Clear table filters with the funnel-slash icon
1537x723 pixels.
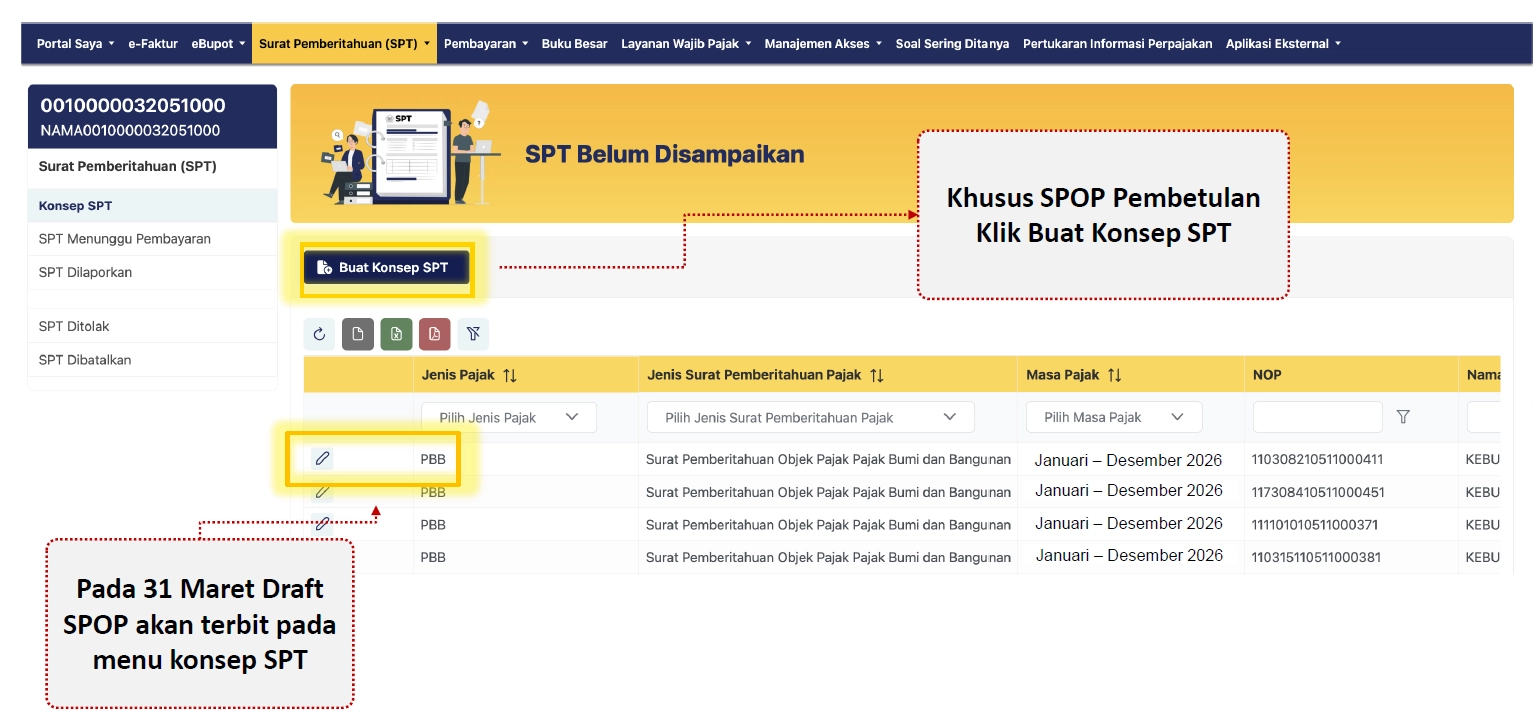[x=473, y=335]
